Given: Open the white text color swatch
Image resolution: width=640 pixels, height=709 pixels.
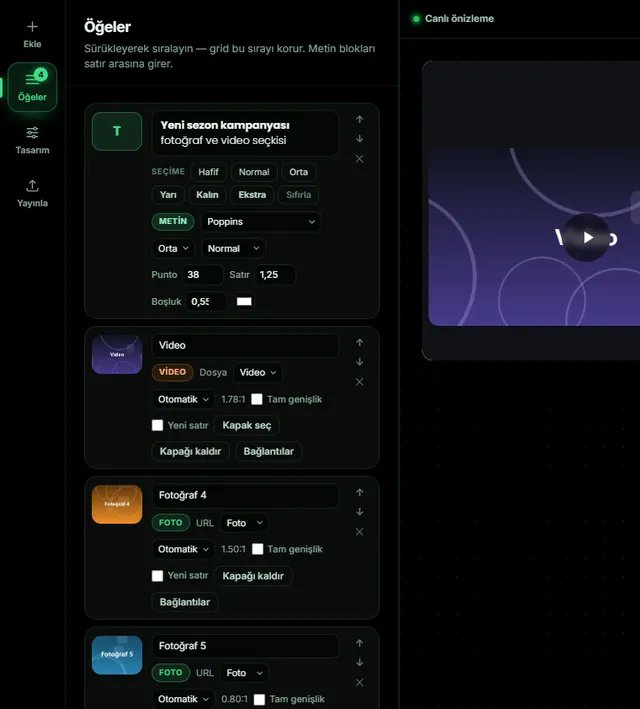Looking at the screenshot, I should pyautogui.click(x=244, y=302).
